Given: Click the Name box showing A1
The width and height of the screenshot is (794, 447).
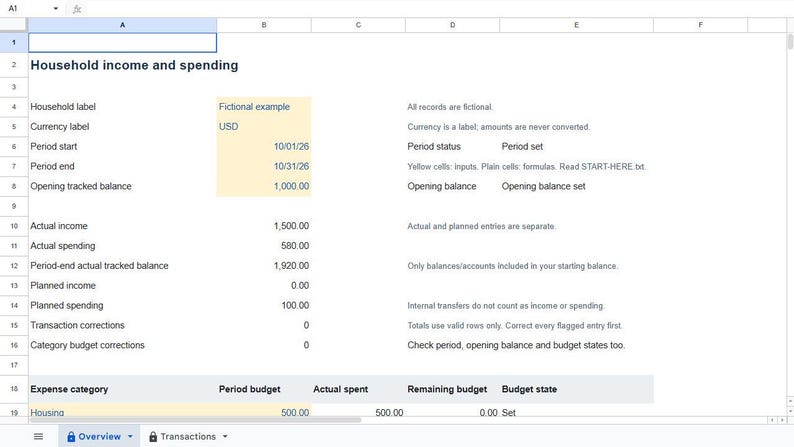Looking at the screenshot, I should coord(28,9).
